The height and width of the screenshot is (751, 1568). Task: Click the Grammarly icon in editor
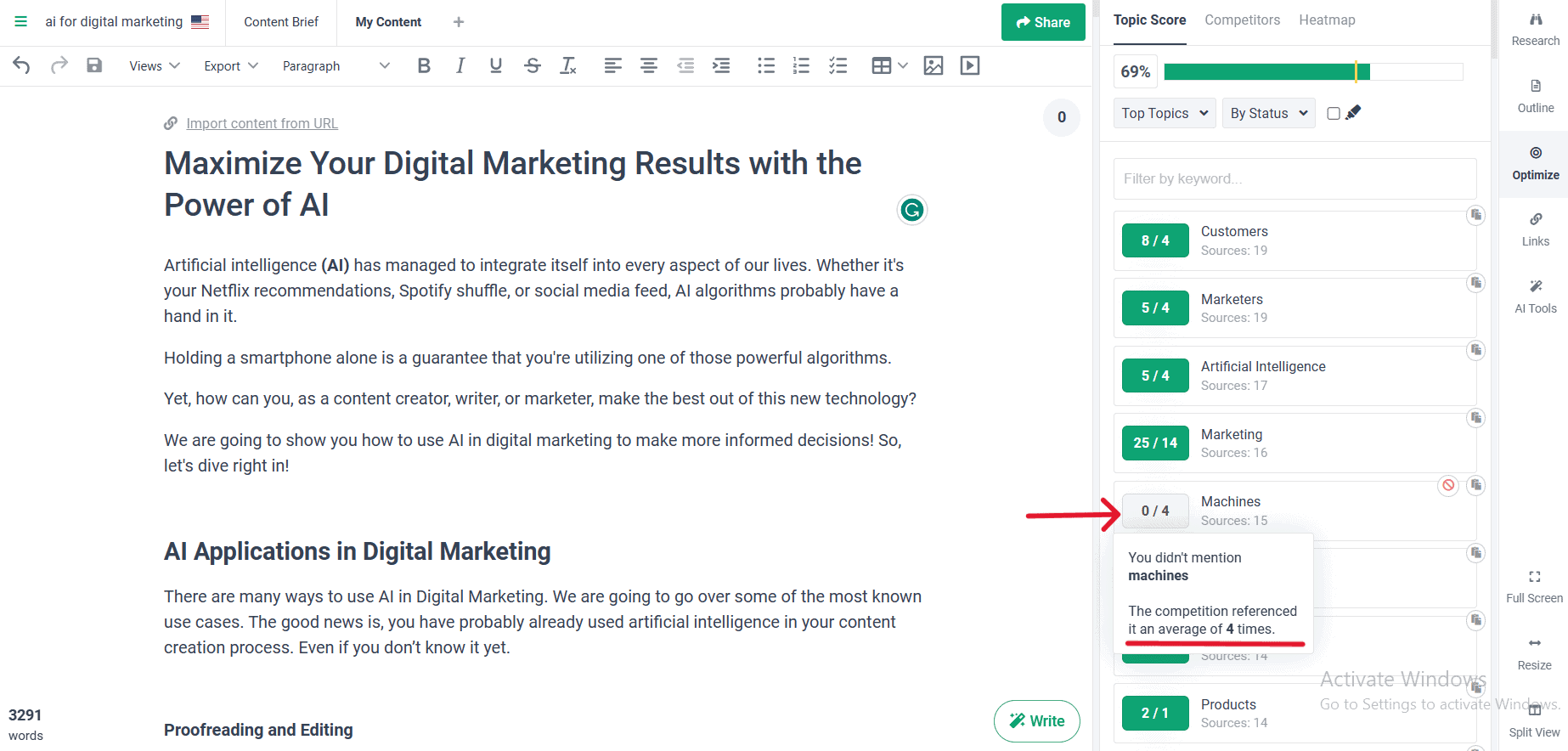912,210
